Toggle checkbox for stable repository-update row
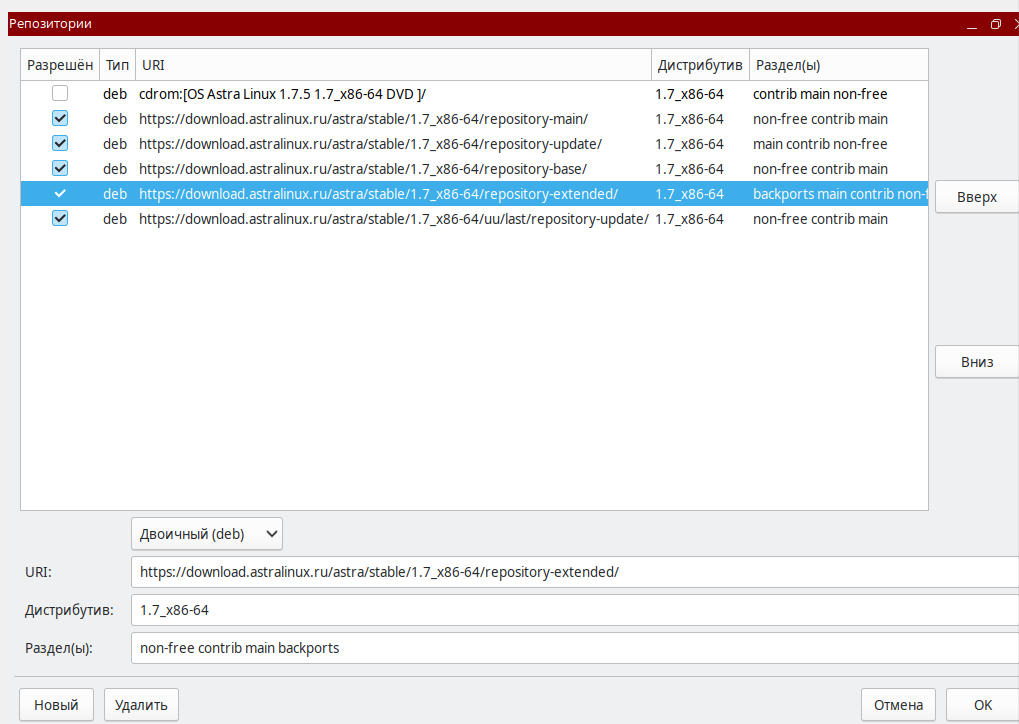 click(x=60, y=144)
